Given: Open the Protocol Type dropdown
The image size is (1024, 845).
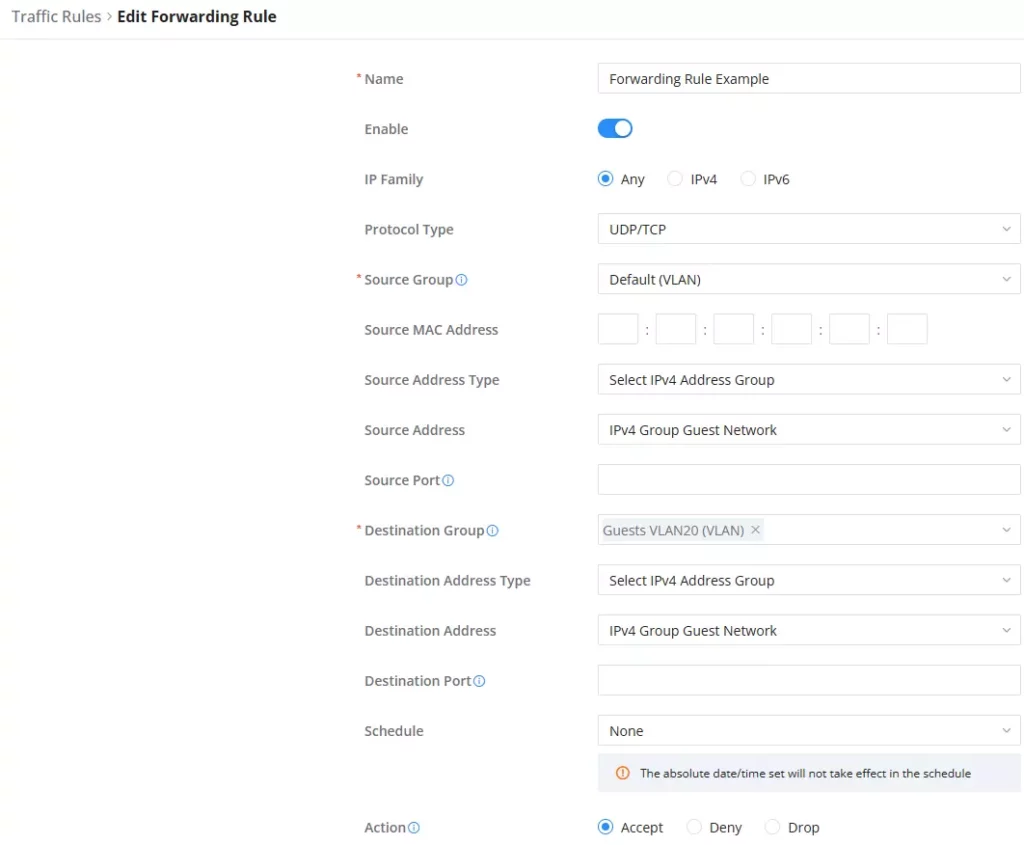Looking at the screenshot, I should point(808,229).
